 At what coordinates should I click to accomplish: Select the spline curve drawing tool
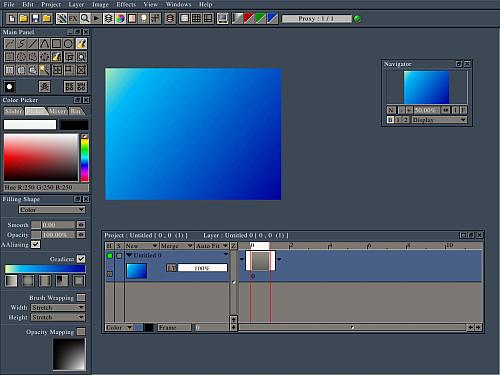click(x=44, y=44)
